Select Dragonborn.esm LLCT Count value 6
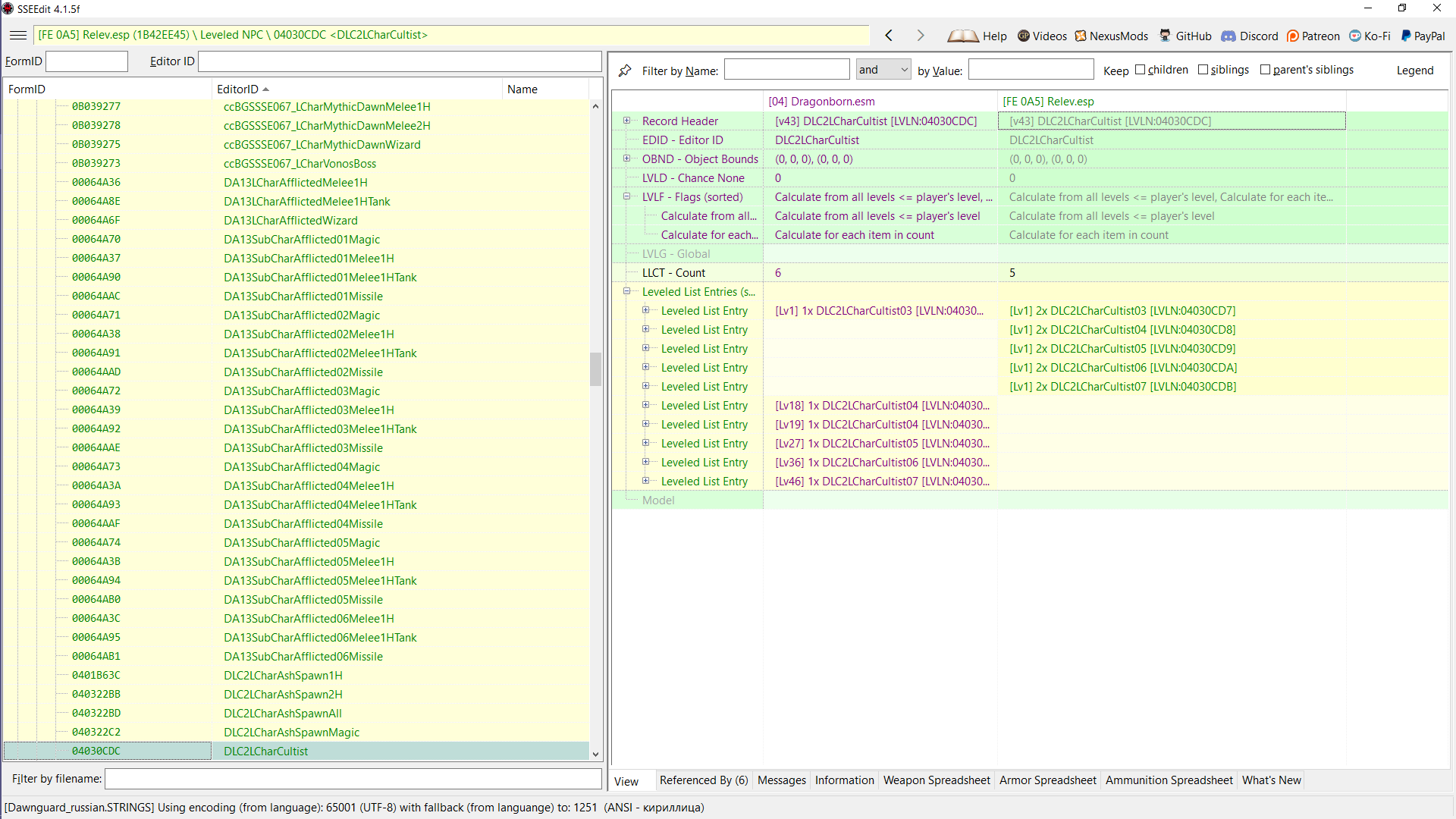Screen dimensions: 1456x819 880,273
